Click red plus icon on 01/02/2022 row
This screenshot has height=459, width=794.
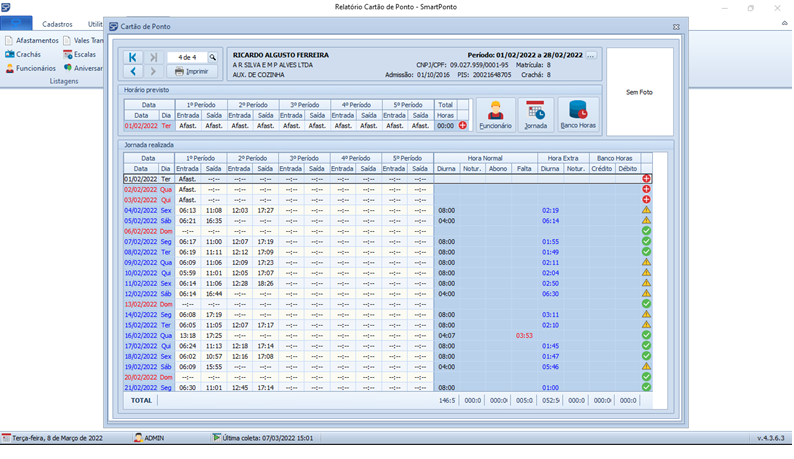(646, 179)
